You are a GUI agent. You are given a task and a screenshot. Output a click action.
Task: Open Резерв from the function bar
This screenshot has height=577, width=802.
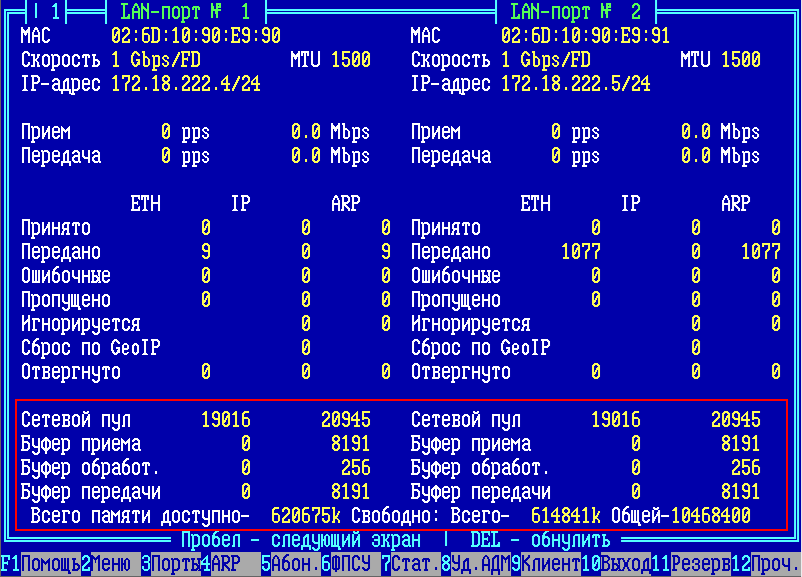pos(700,565)
